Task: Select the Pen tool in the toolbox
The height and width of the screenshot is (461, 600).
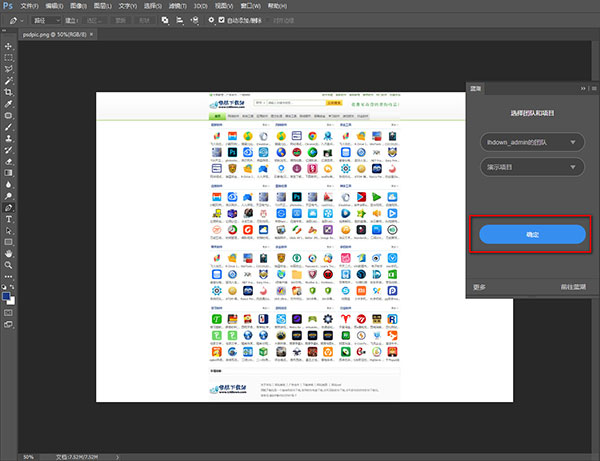Action: coord(8,208)
